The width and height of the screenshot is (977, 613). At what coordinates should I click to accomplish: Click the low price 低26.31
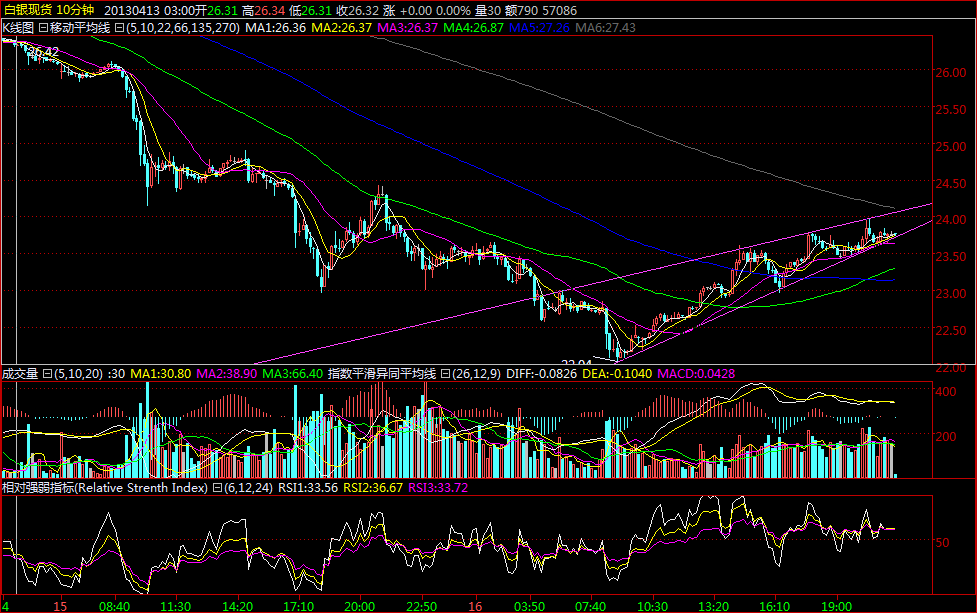click(x=312, y=11)
